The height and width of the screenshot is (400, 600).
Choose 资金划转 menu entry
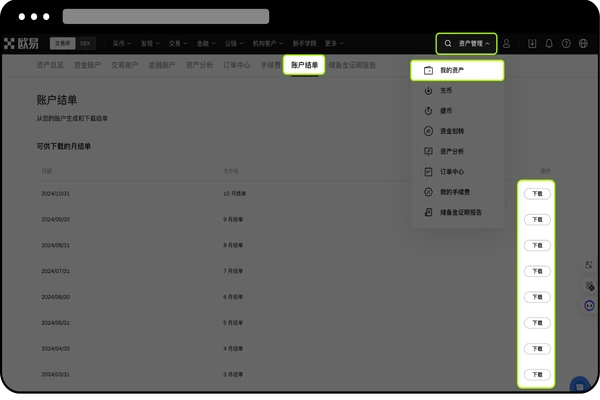[457, 131]
